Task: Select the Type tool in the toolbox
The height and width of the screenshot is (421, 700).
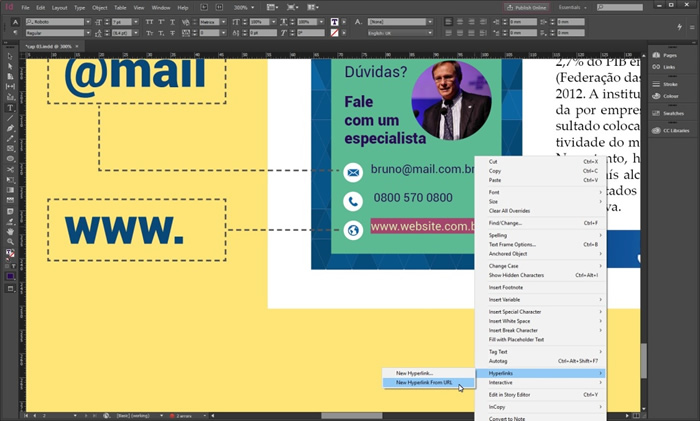Action: [x=10, y=107]
